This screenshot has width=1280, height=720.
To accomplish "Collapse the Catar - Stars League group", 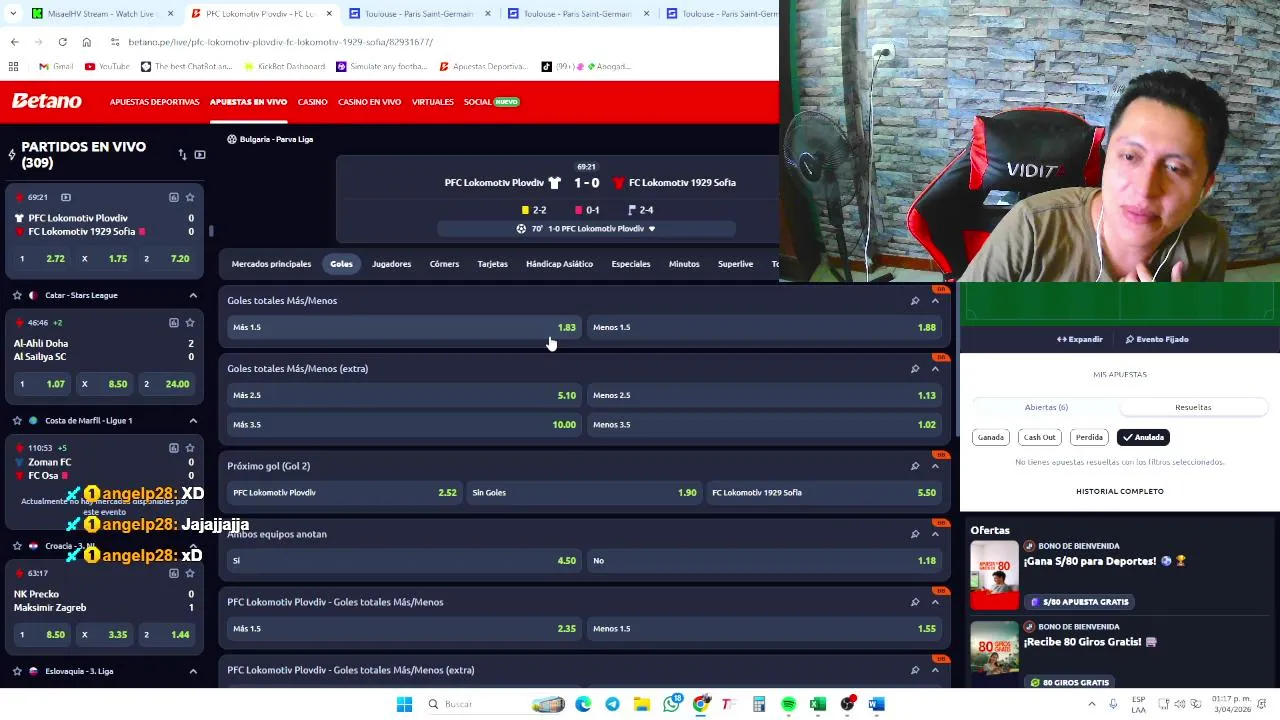I will pos(193,295).
